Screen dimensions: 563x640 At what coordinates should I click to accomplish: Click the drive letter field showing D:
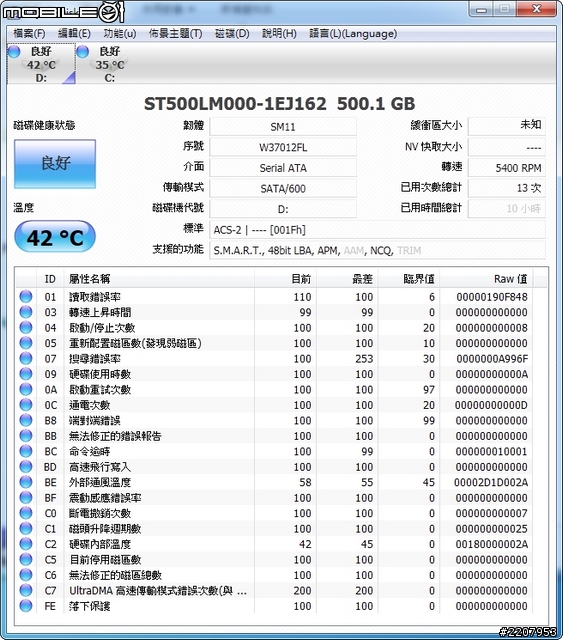tap(283, 209)
